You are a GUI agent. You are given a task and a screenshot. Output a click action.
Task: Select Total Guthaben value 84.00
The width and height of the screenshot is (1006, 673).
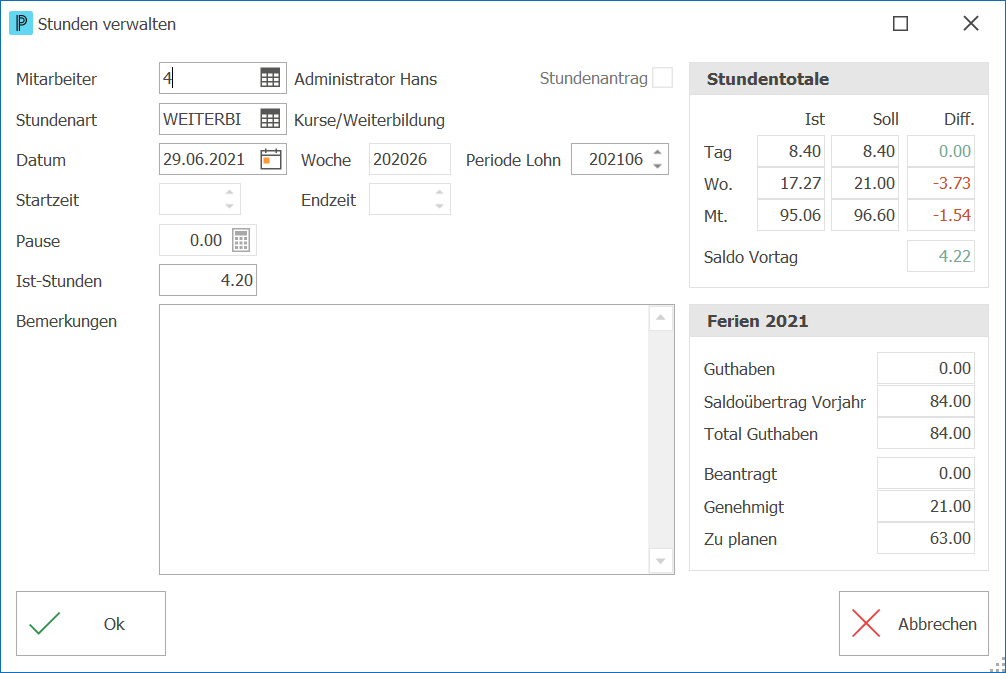926,434
